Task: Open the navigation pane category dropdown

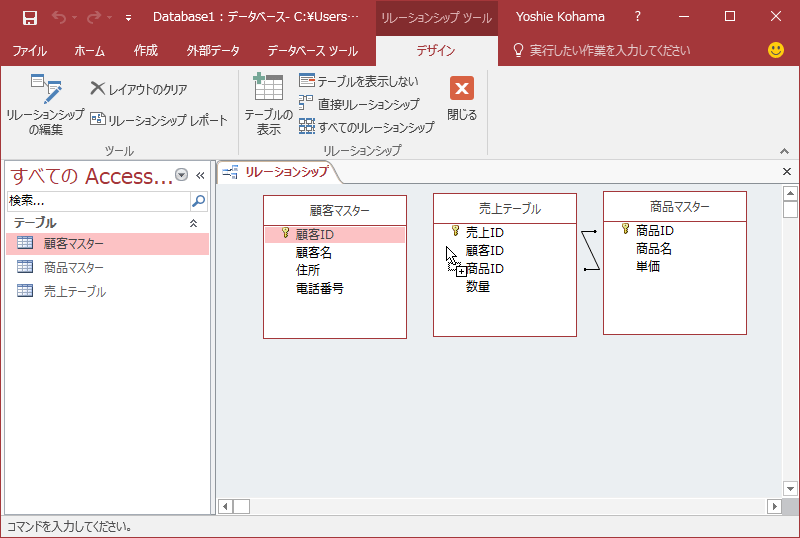Action: 181,175
